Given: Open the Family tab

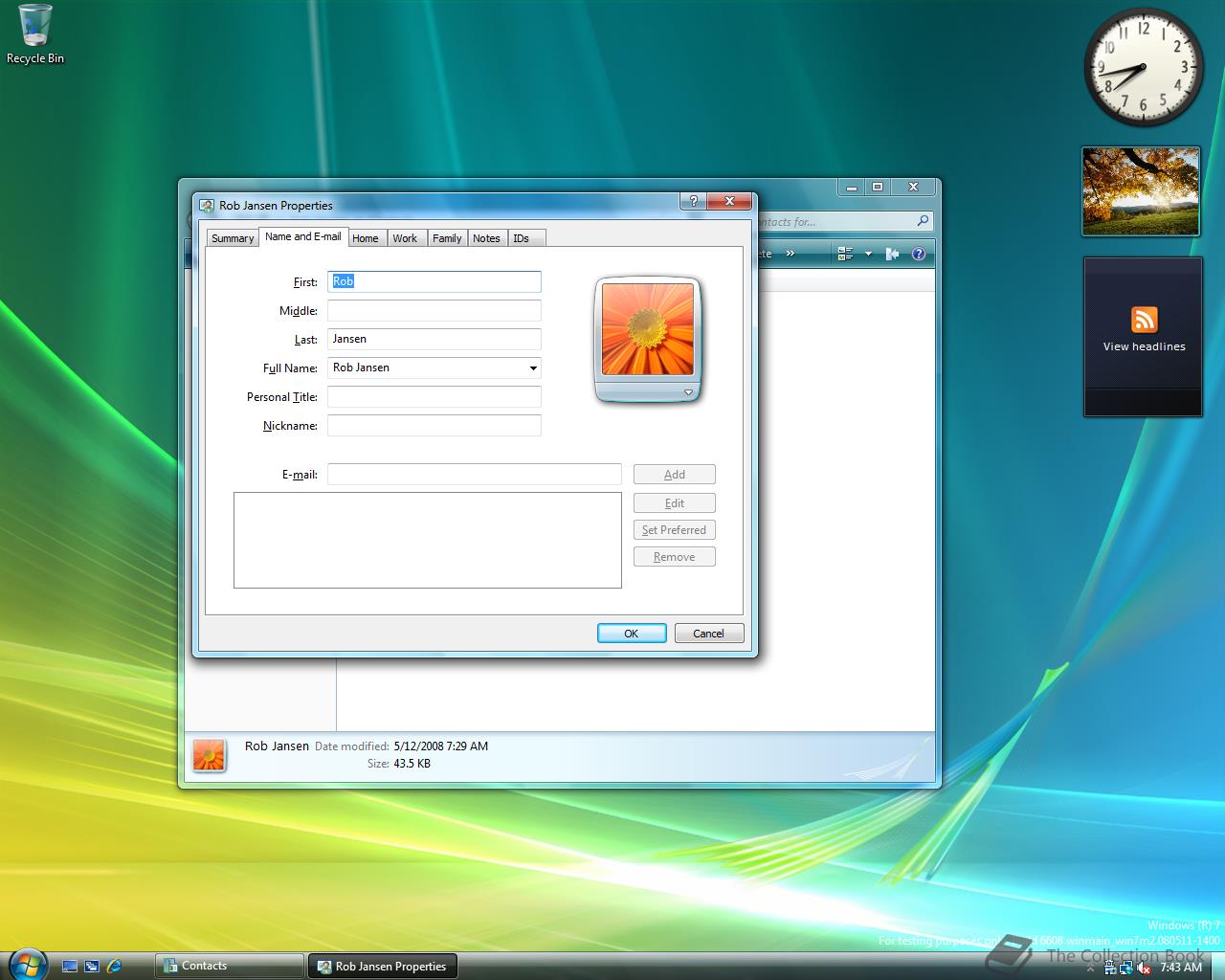Looking at the screenshot, I should (447, 238).
